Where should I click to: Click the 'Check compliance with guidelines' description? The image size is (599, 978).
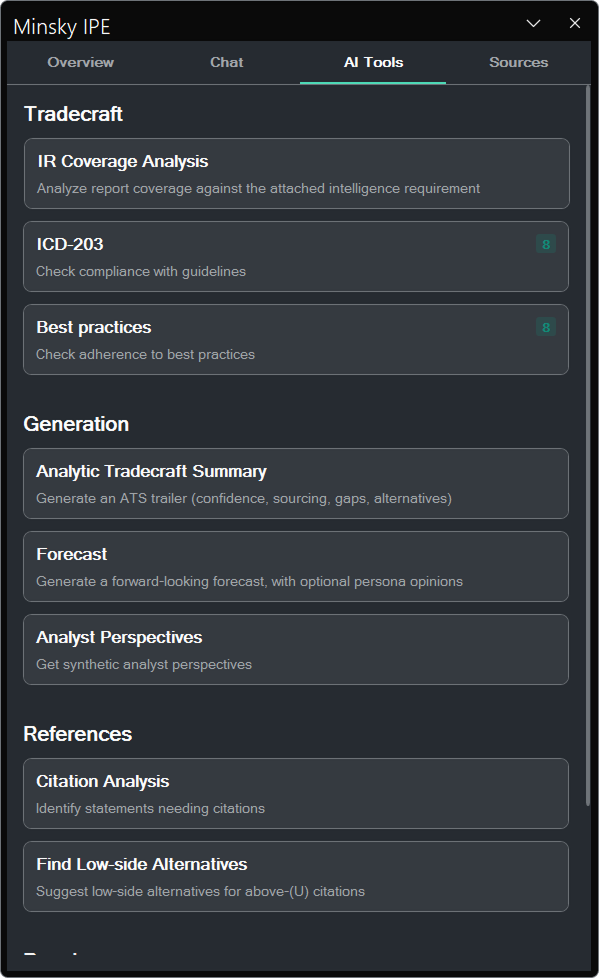pyautogui.click(x=141, y=271)
